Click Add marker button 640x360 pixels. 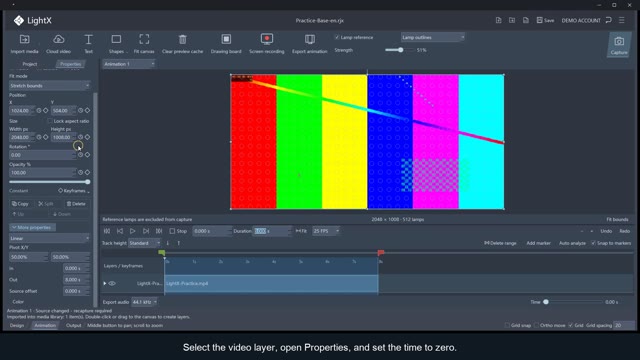[538, 243]
